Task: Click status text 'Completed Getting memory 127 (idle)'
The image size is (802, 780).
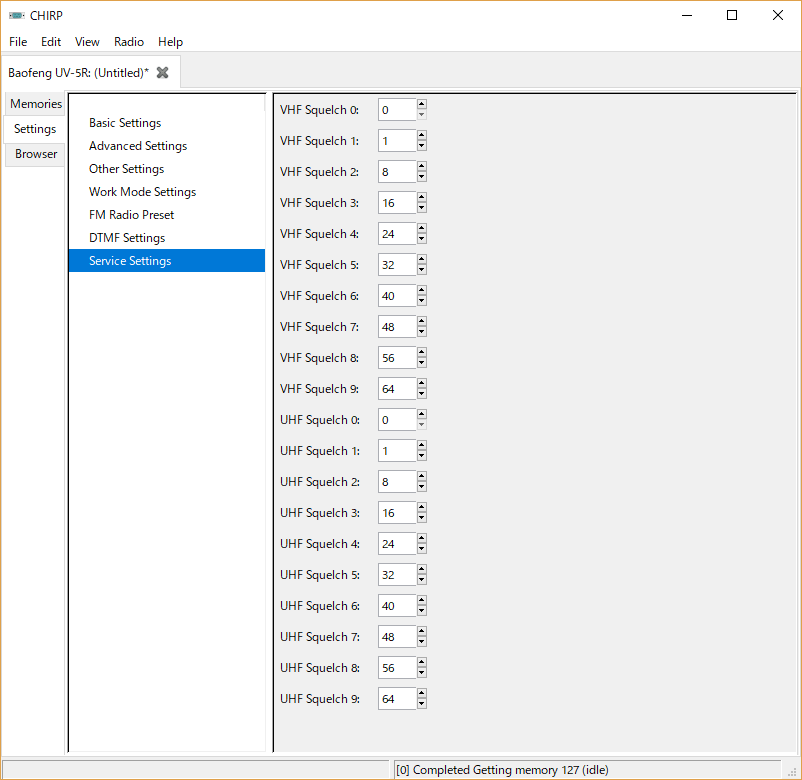Action: tap(510, 770)
